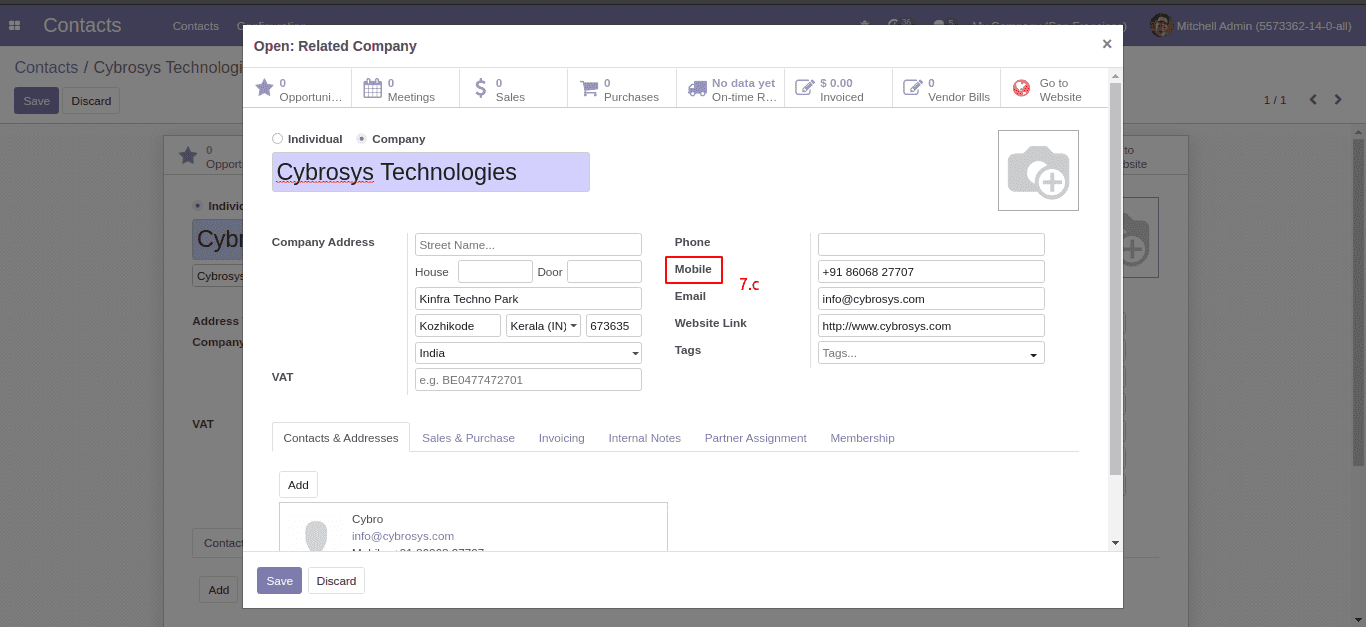This screenshot has width=1366, height=627.
Task: Open the Opportunities star stat button
Action: (297, 88)
